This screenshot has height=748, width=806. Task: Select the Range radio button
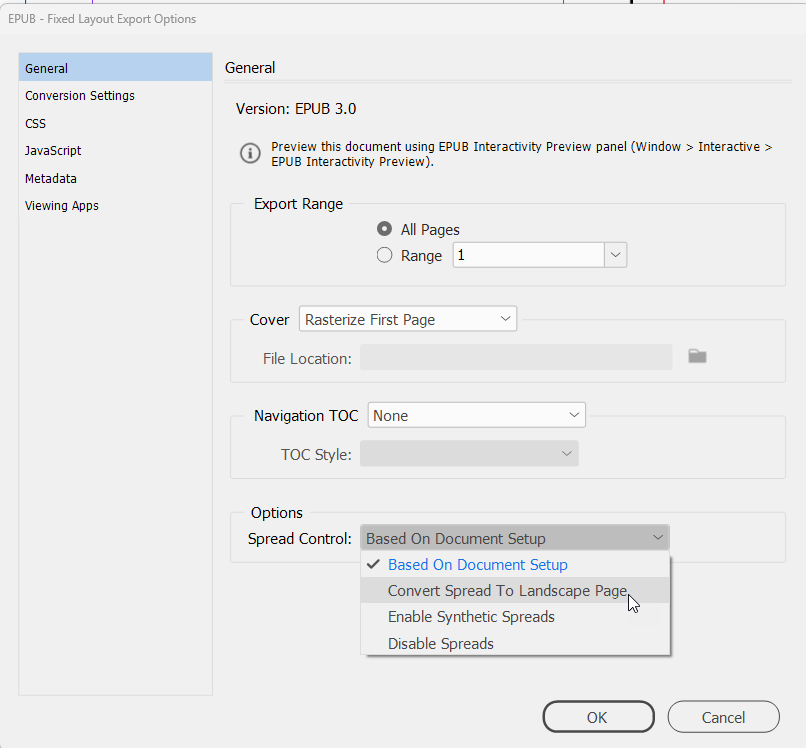pos(384,255)
